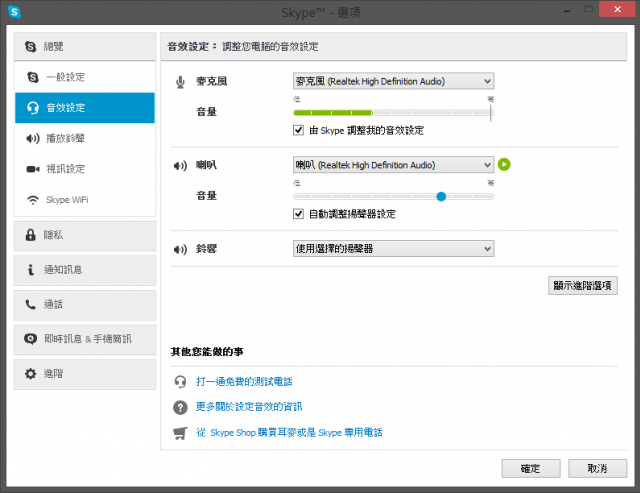Screen dimensions: 640x493
Task: Click the green speaker test play icon
Action: pos(505,164)
